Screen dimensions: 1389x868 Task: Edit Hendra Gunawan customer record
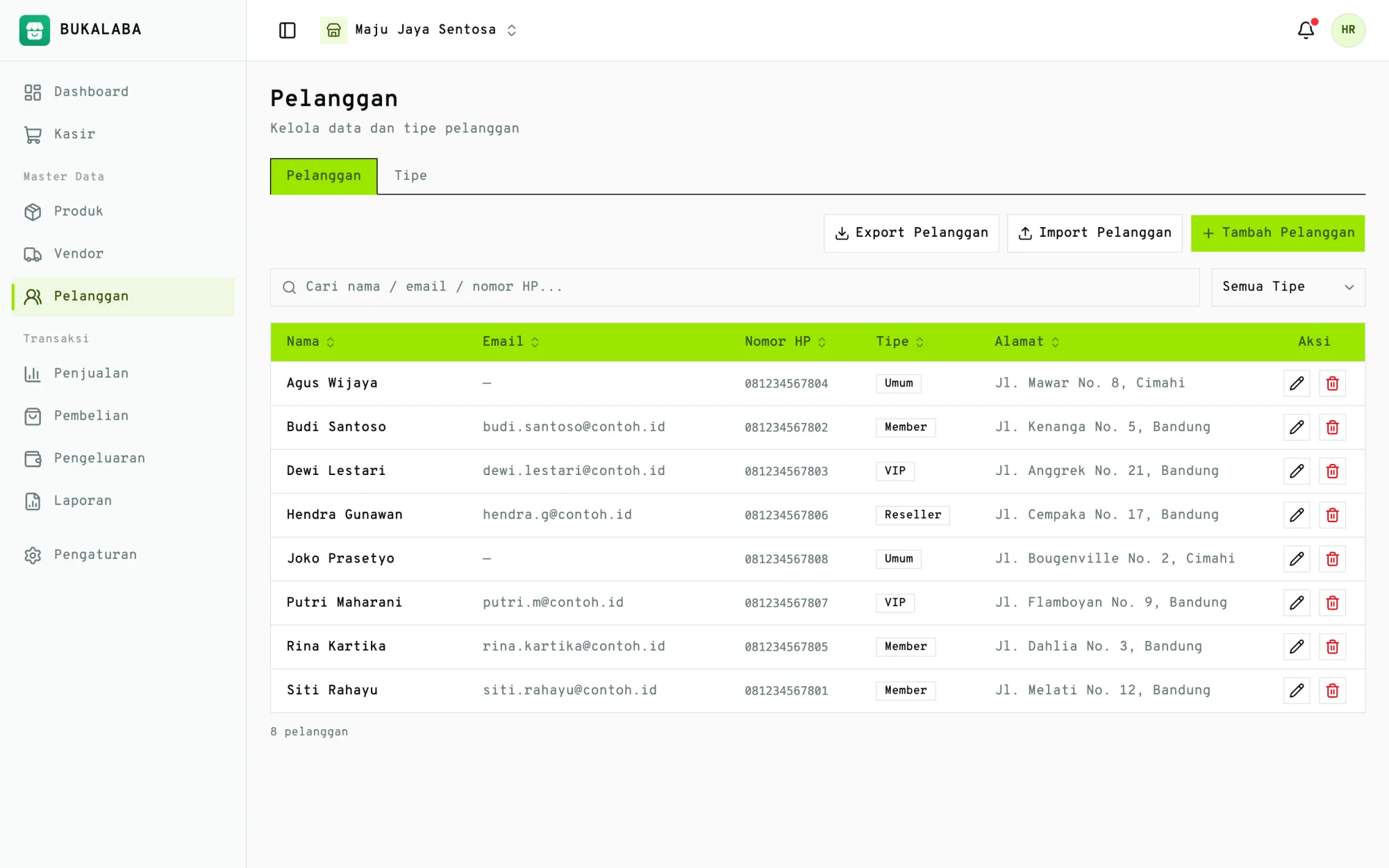coord(1297,515)
